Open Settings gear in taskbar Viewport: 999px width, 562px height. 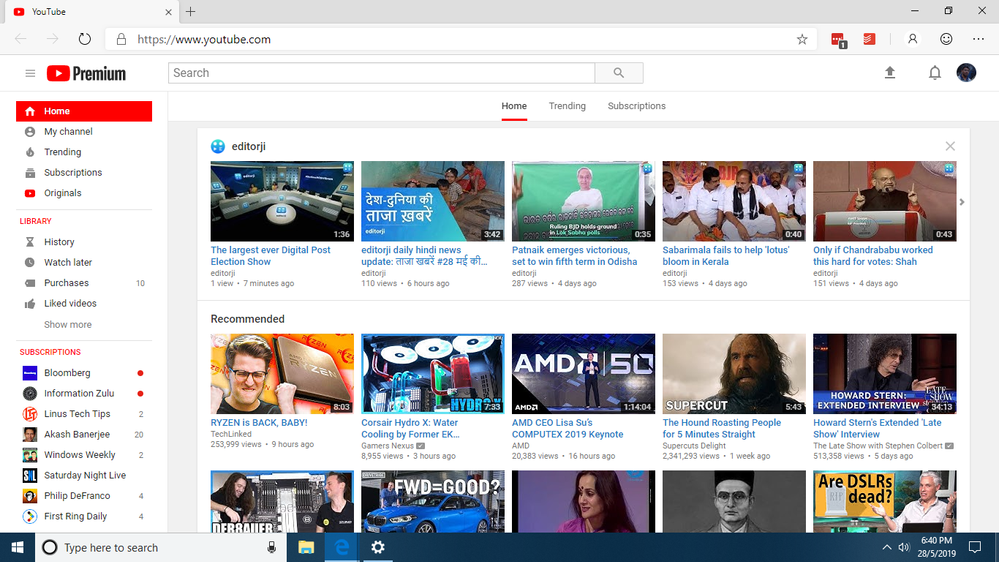[x=378, y=547]
